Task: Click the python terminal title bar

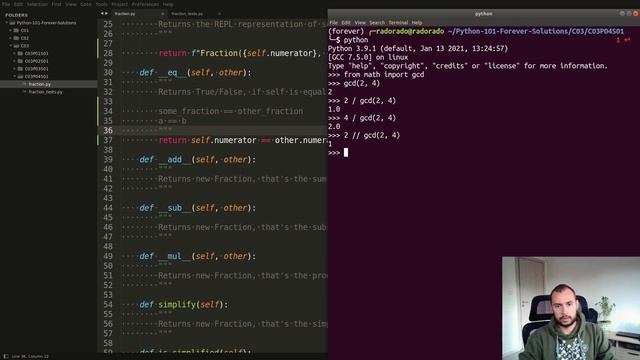Action: [x=484, y=13]
